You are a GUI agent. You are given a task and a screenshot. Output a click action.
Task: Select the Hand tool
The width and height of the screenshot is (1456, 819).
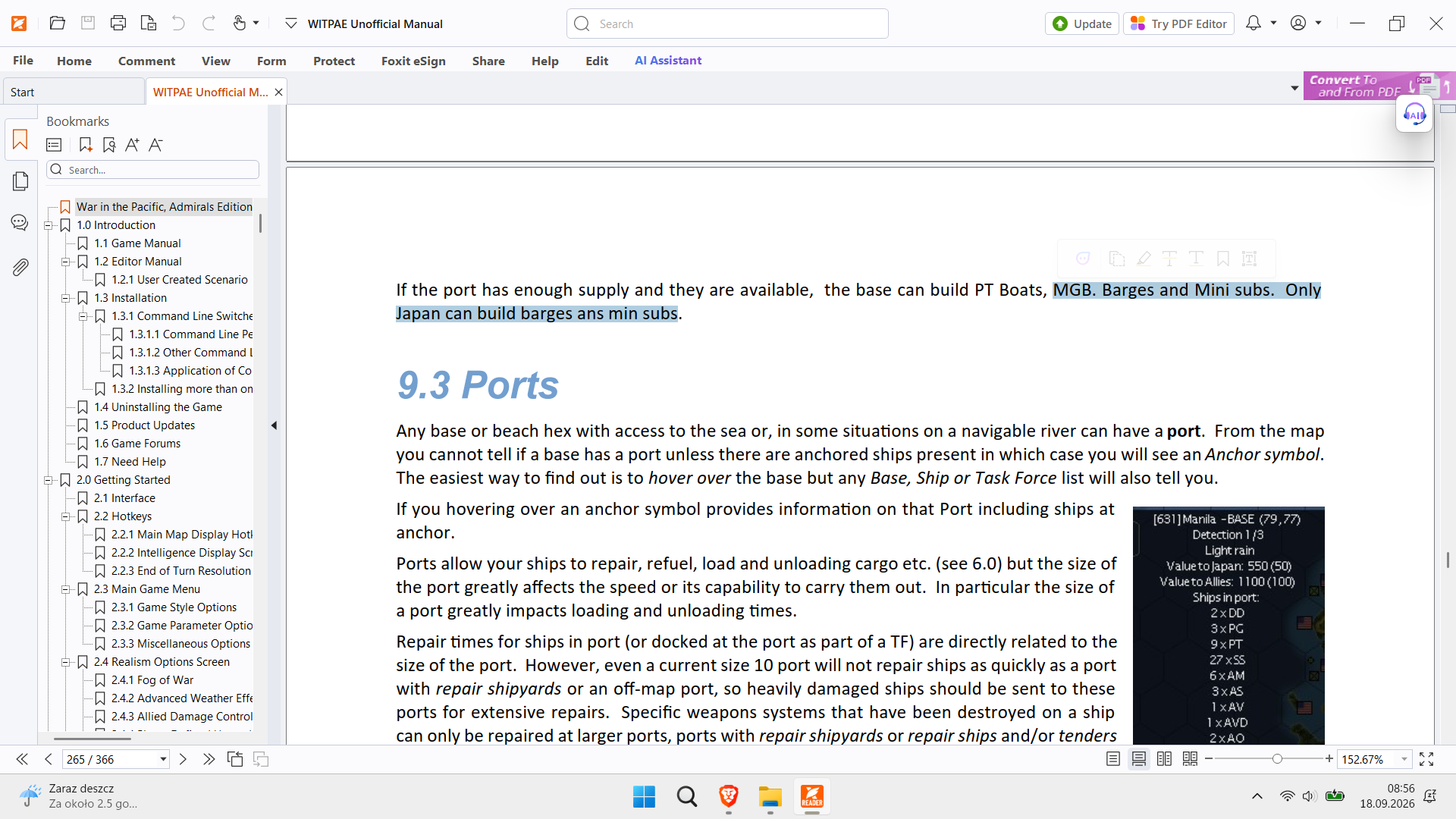point(240,24)
